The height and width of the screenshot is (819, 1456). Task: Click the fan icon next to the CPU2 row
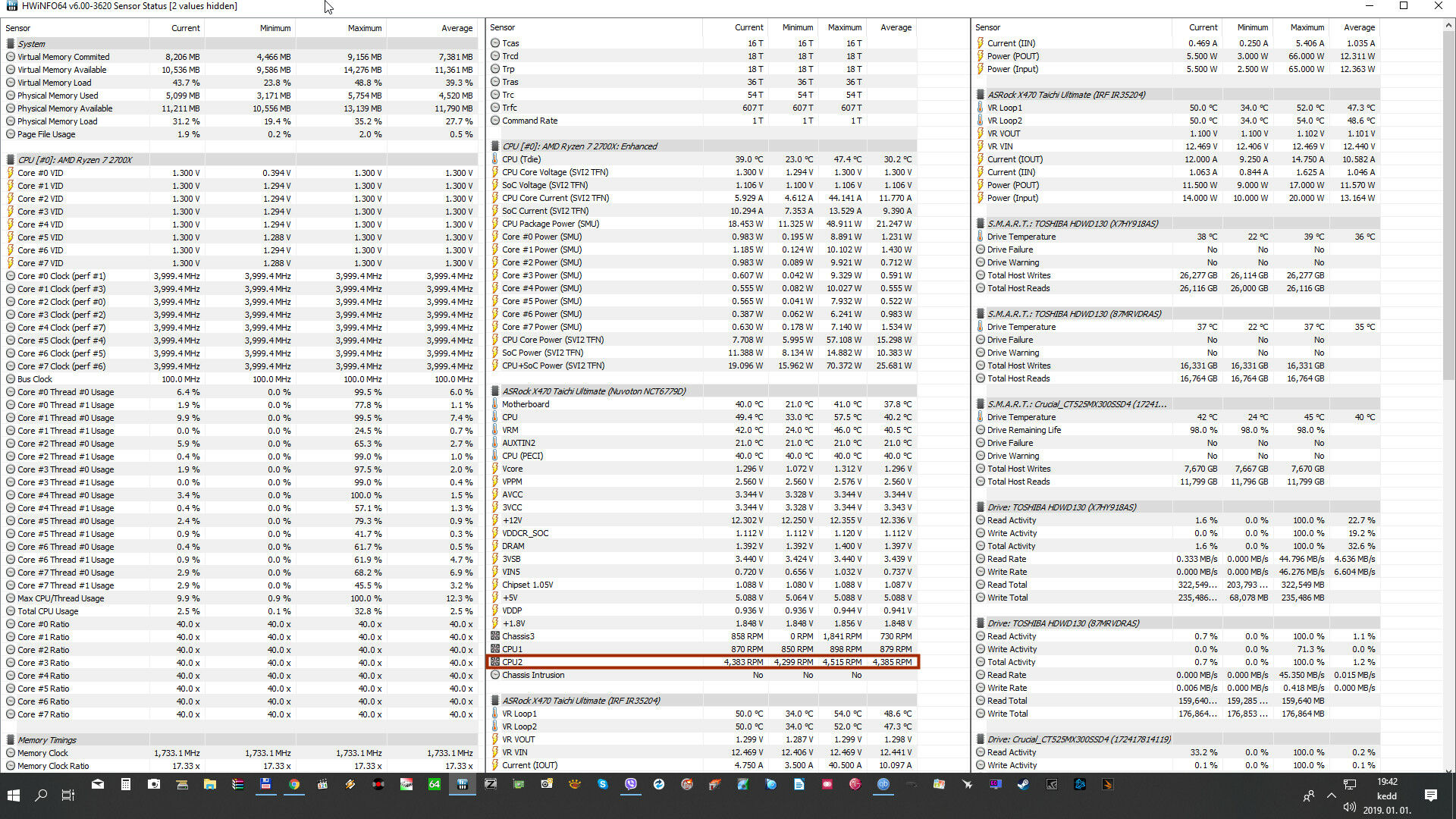coord(495,662)
